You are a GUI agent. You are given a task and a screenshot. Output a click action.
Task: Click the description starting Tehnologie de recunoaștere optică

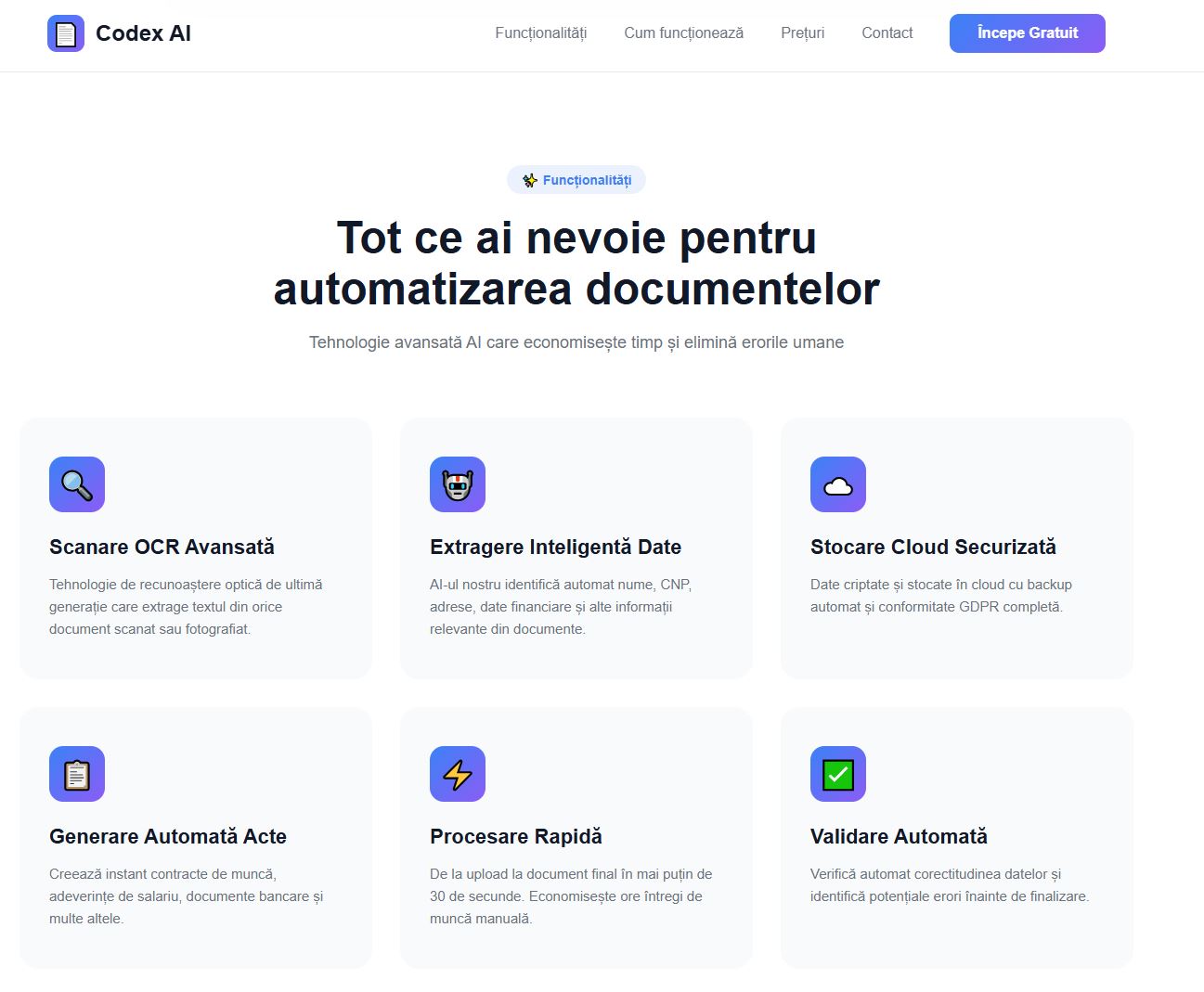tap(187, 607)
